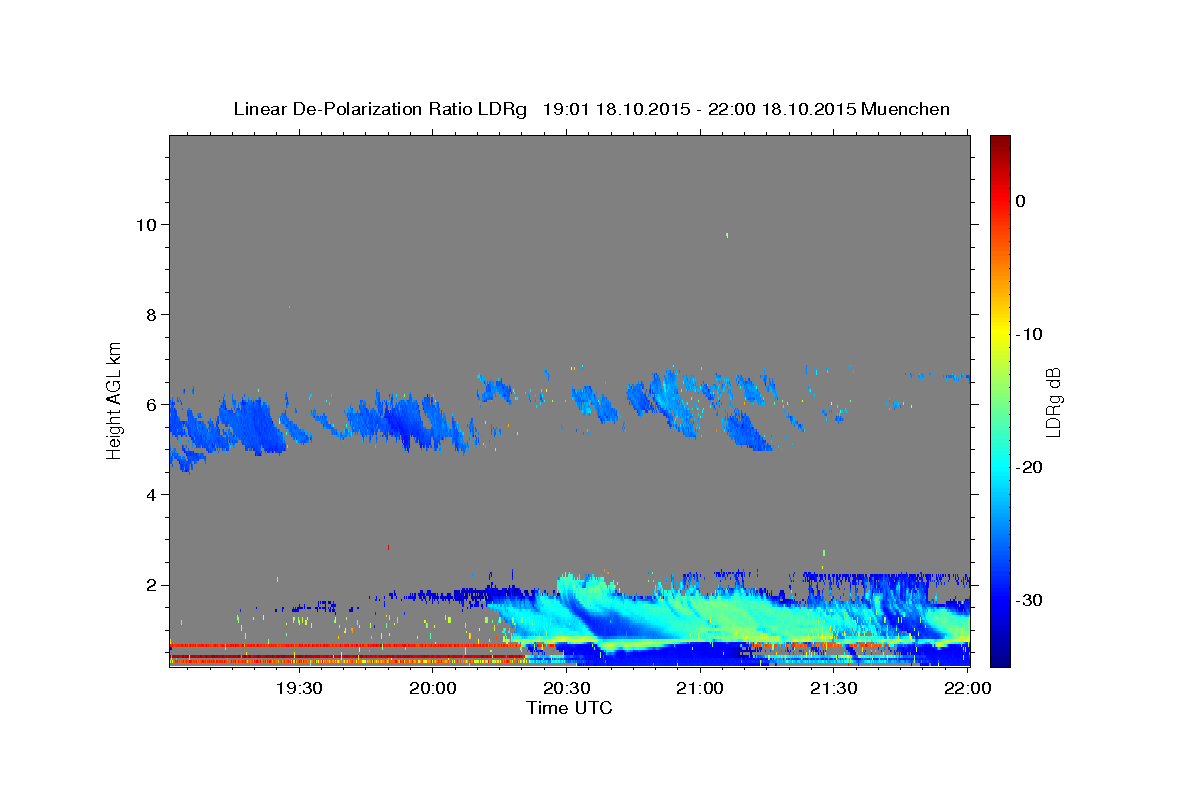Click the height tick label 8

[x=151, y=315]
